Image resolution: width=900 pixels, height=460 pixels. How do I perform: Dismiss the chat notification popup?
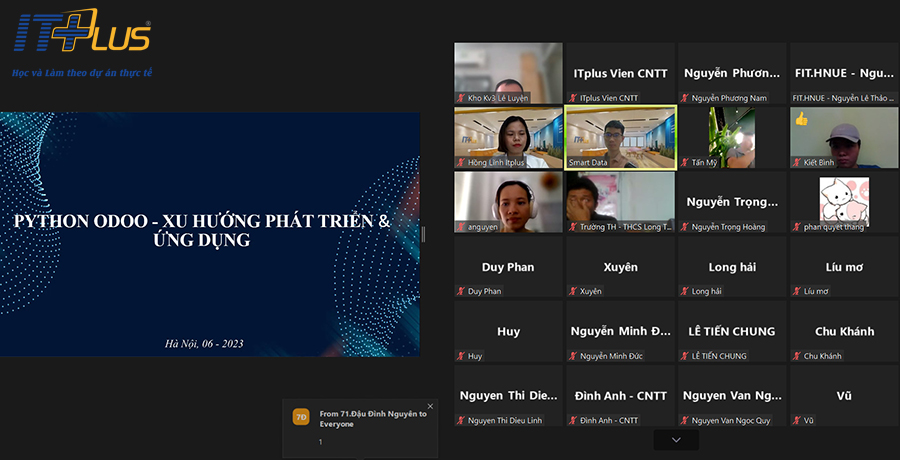[x=430, y=406]
